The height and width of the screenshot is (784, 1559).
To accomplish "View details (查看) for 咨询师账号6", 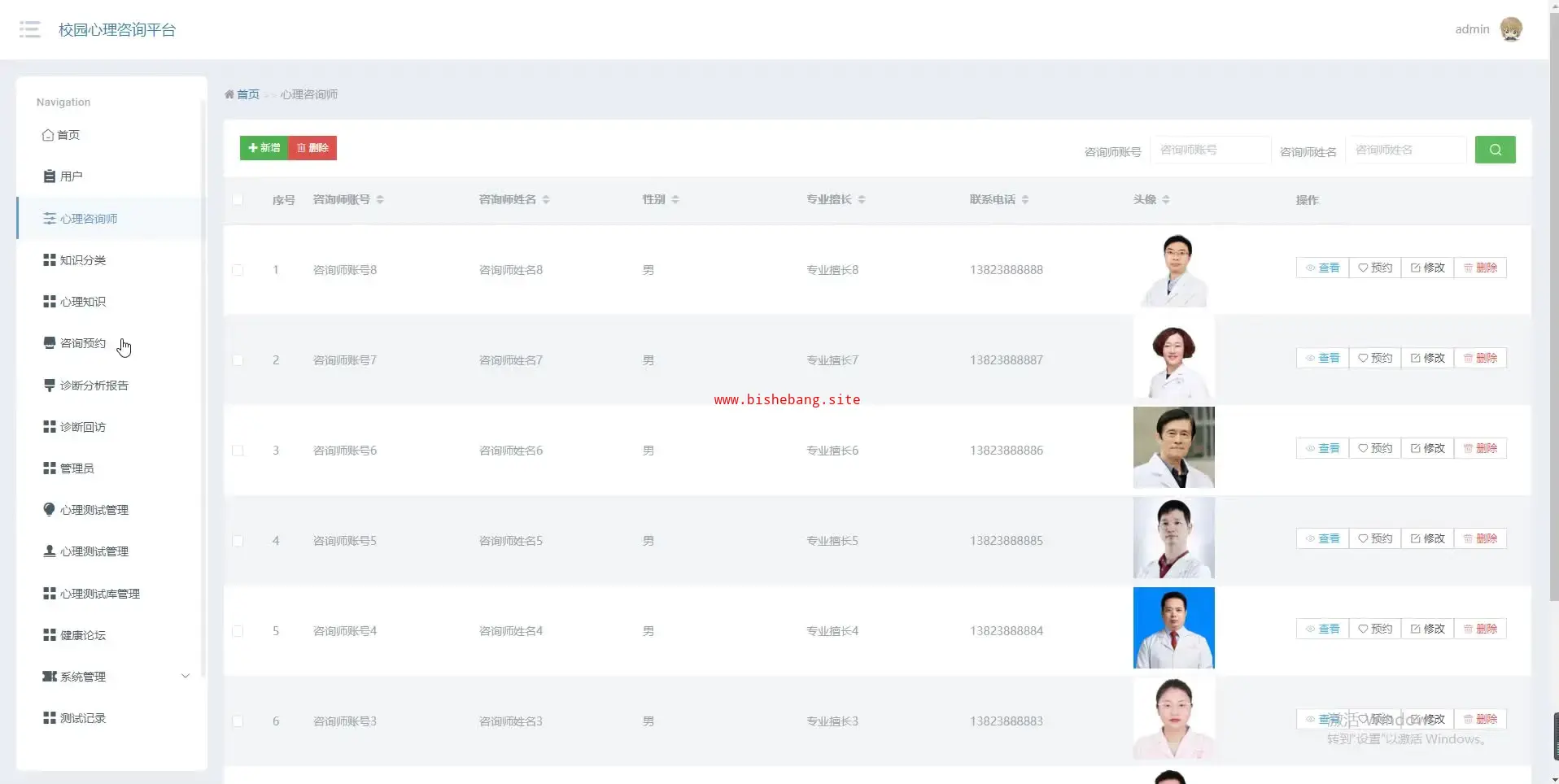I will click(1322, 448).
